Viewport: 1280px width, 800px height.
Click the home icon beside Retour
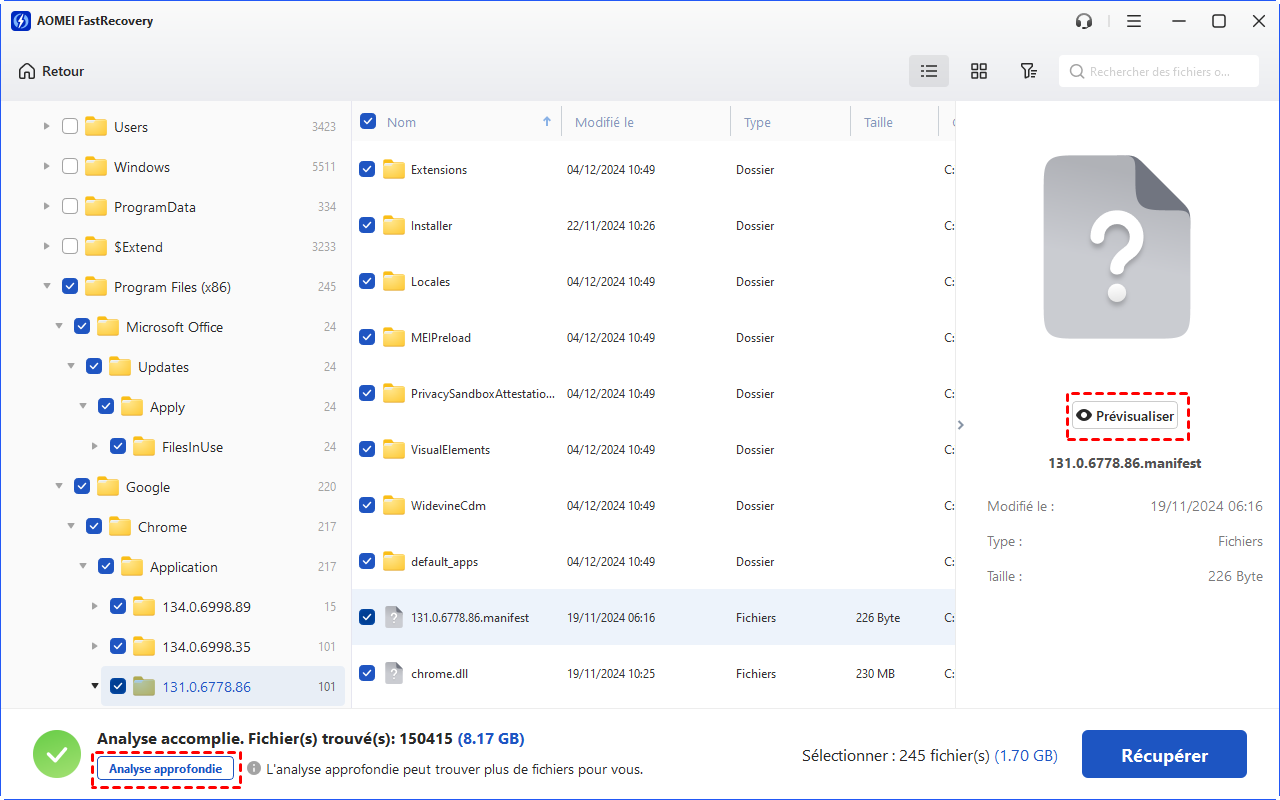coord(27,71)
